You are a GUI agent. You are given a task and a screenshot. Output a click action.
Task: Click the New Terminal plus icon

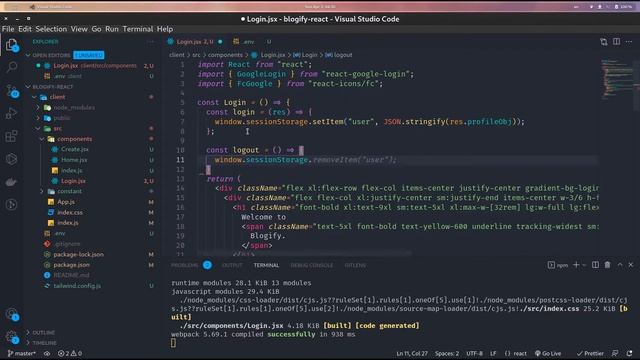[x=576, y=265]
